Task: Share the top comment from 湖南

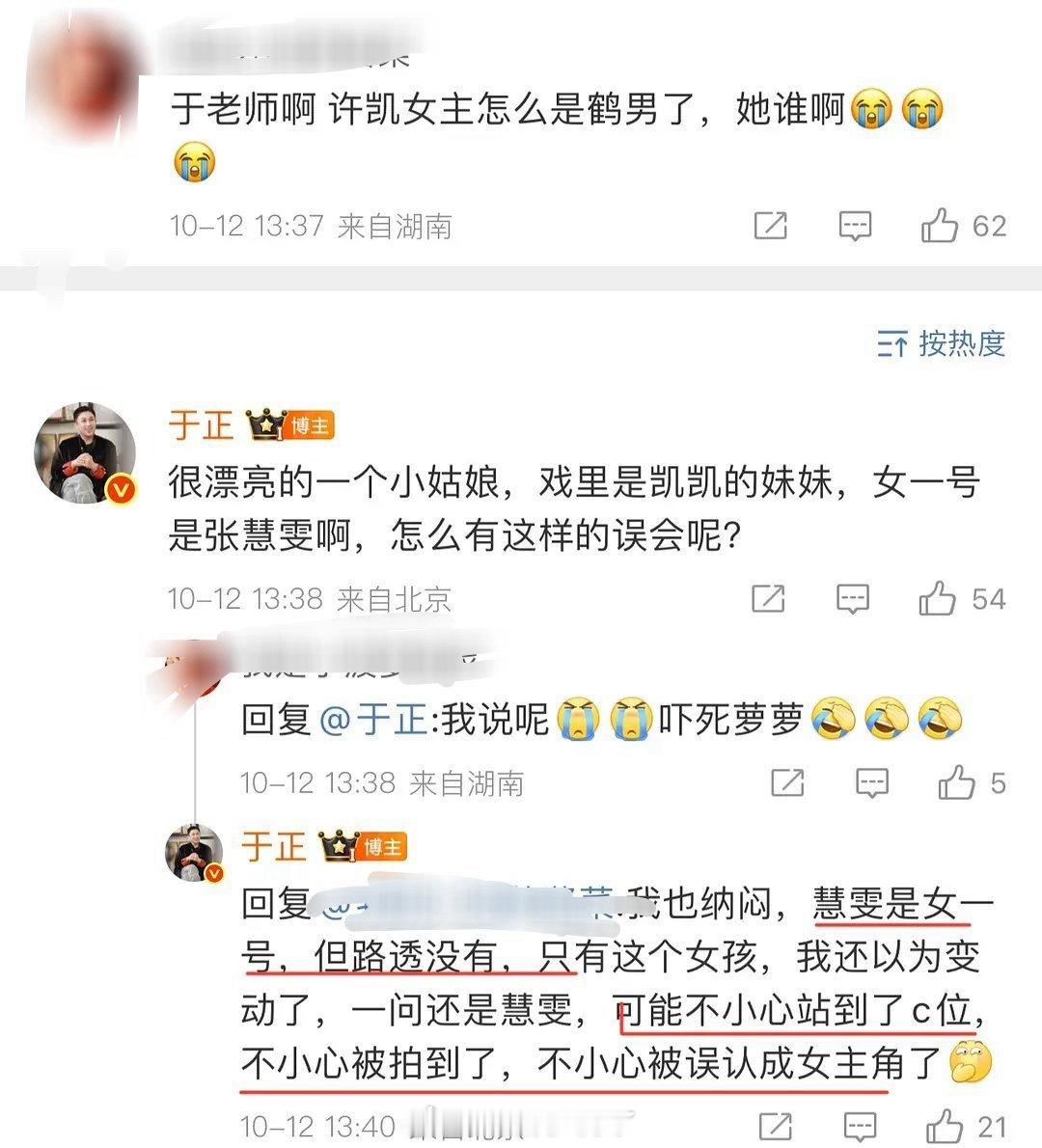Action: (771, 226)
